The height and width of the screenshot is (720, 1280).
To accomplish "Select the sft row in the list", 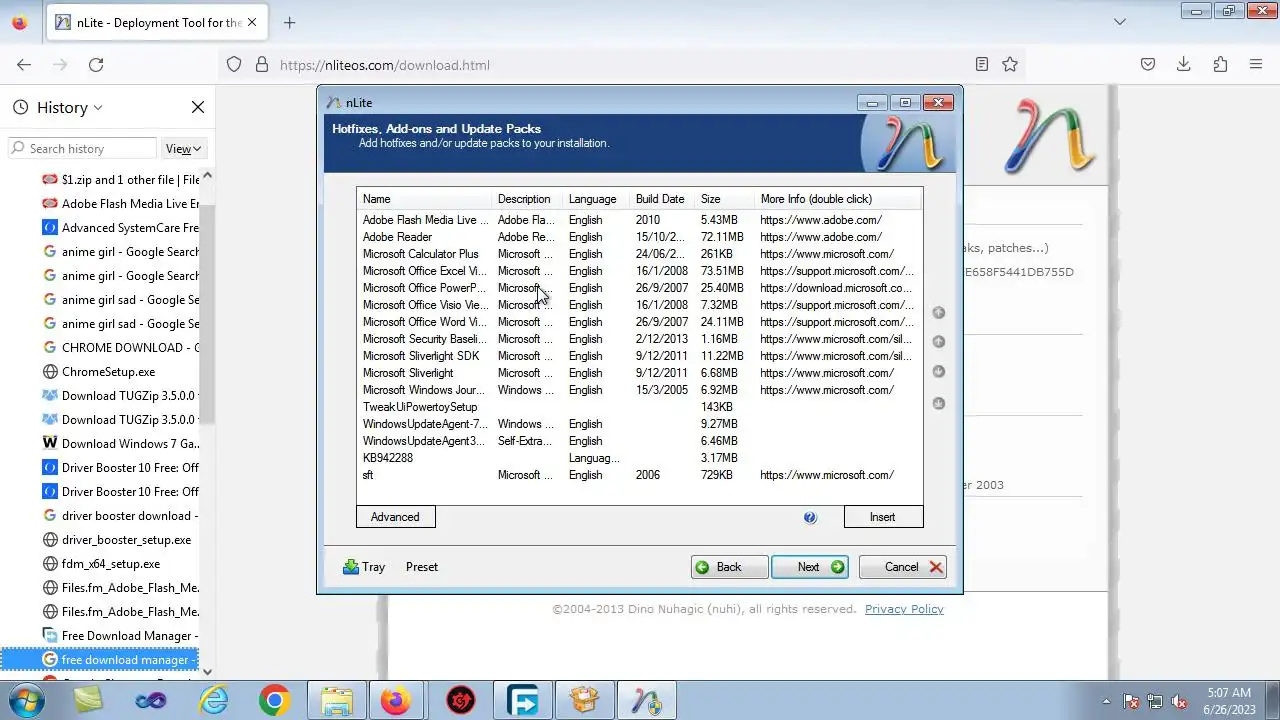I will pos(638,475).
